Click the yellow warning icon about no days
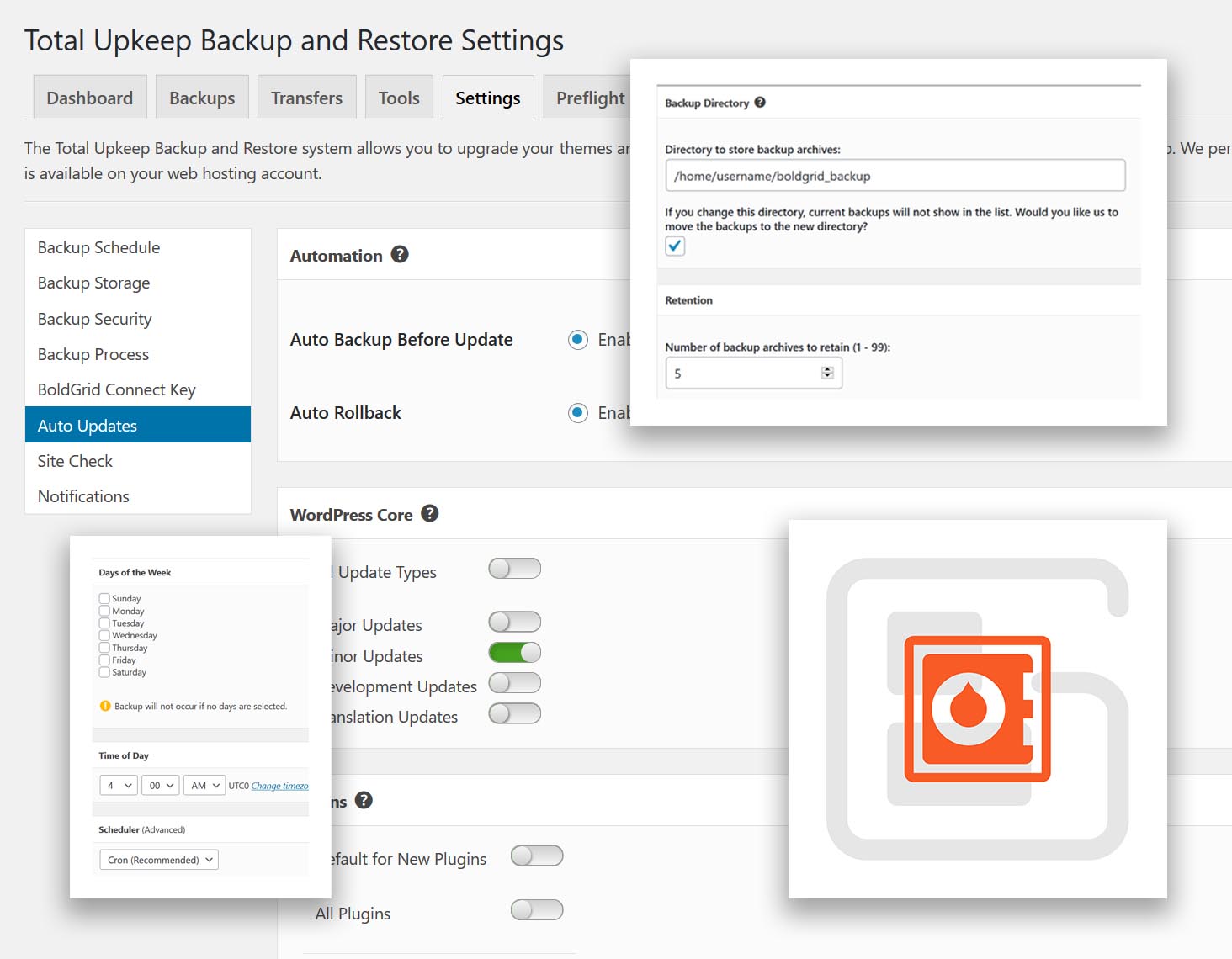Screen dimensions: 1232x959 click(x=105, y=706)
